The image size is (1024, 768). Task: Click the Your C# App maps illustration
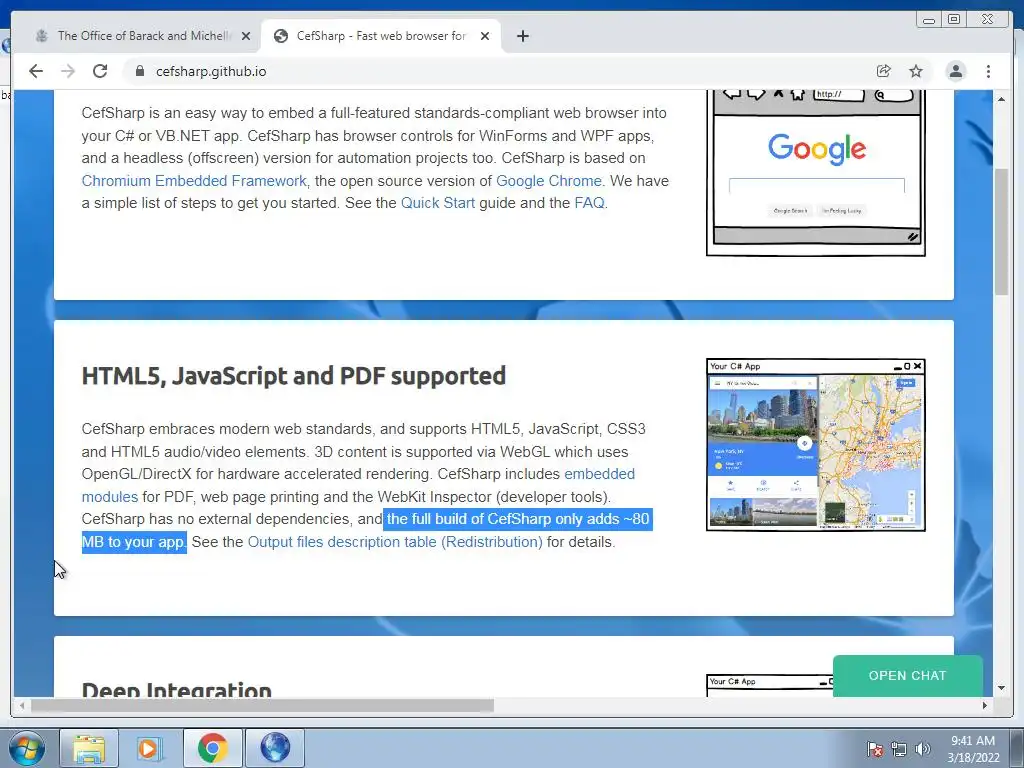pos(816,445)
